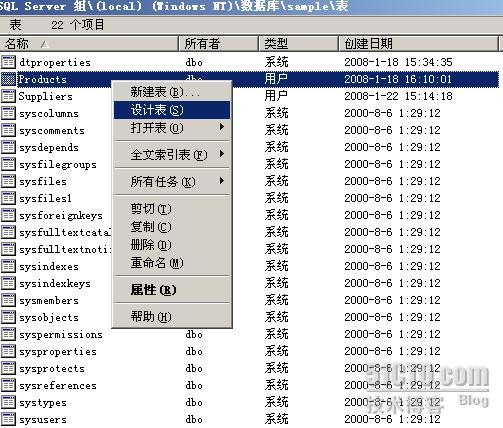Viewport: 503px width, 428px height.
Task: Choose 剪切(T) from the context menu
Action: pos(172,209)
